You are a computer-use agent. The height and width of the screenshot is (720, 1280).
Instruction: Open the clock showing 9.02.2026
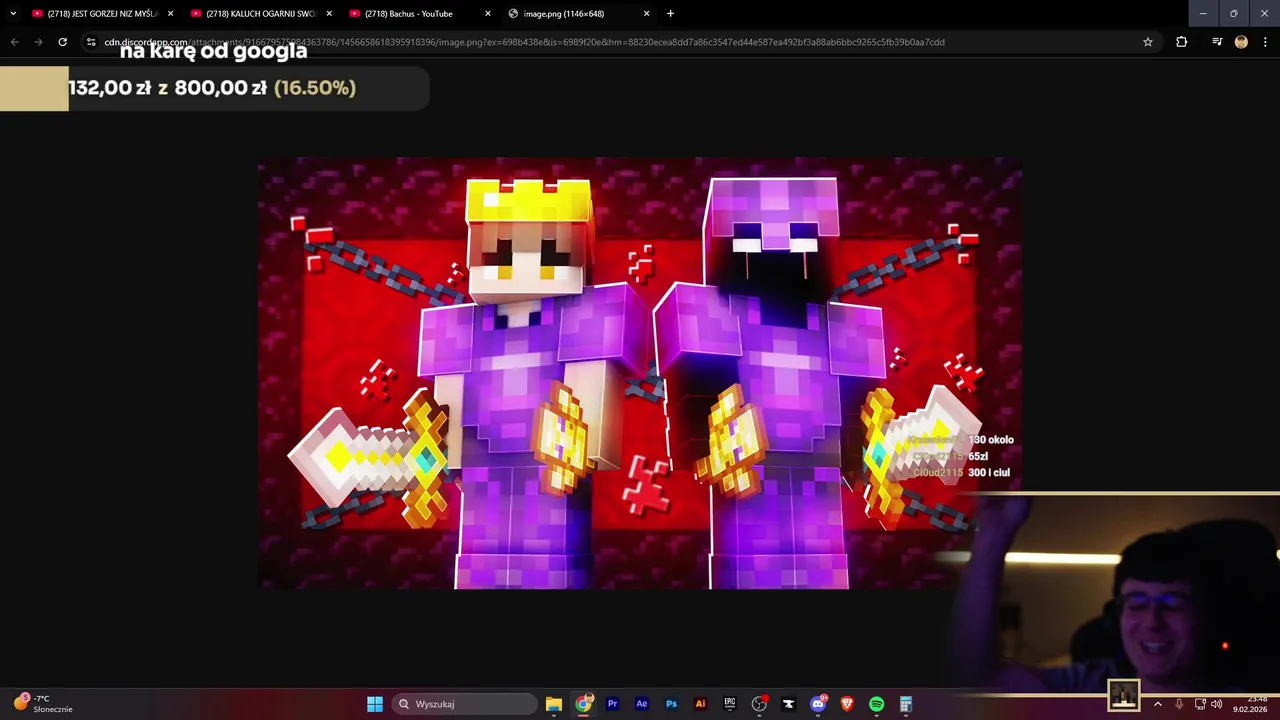point(1250,704)
